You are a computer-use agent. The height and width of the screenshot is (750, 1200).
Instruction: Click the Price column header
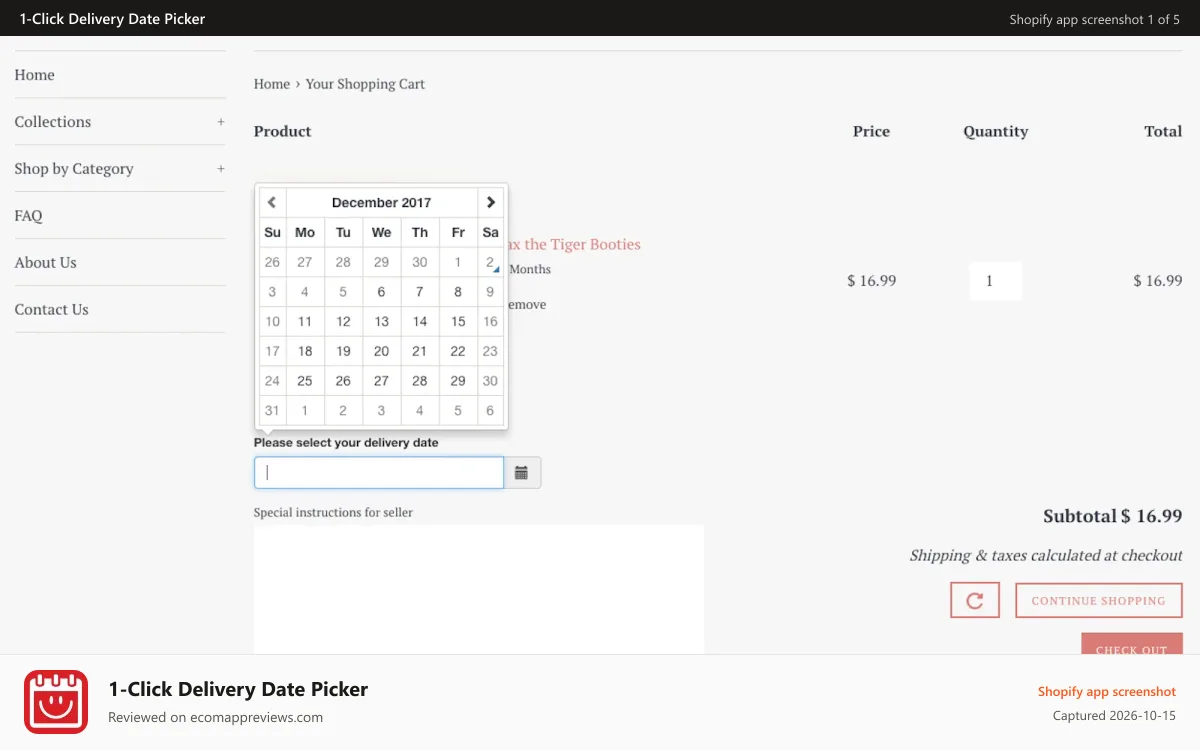871,131
